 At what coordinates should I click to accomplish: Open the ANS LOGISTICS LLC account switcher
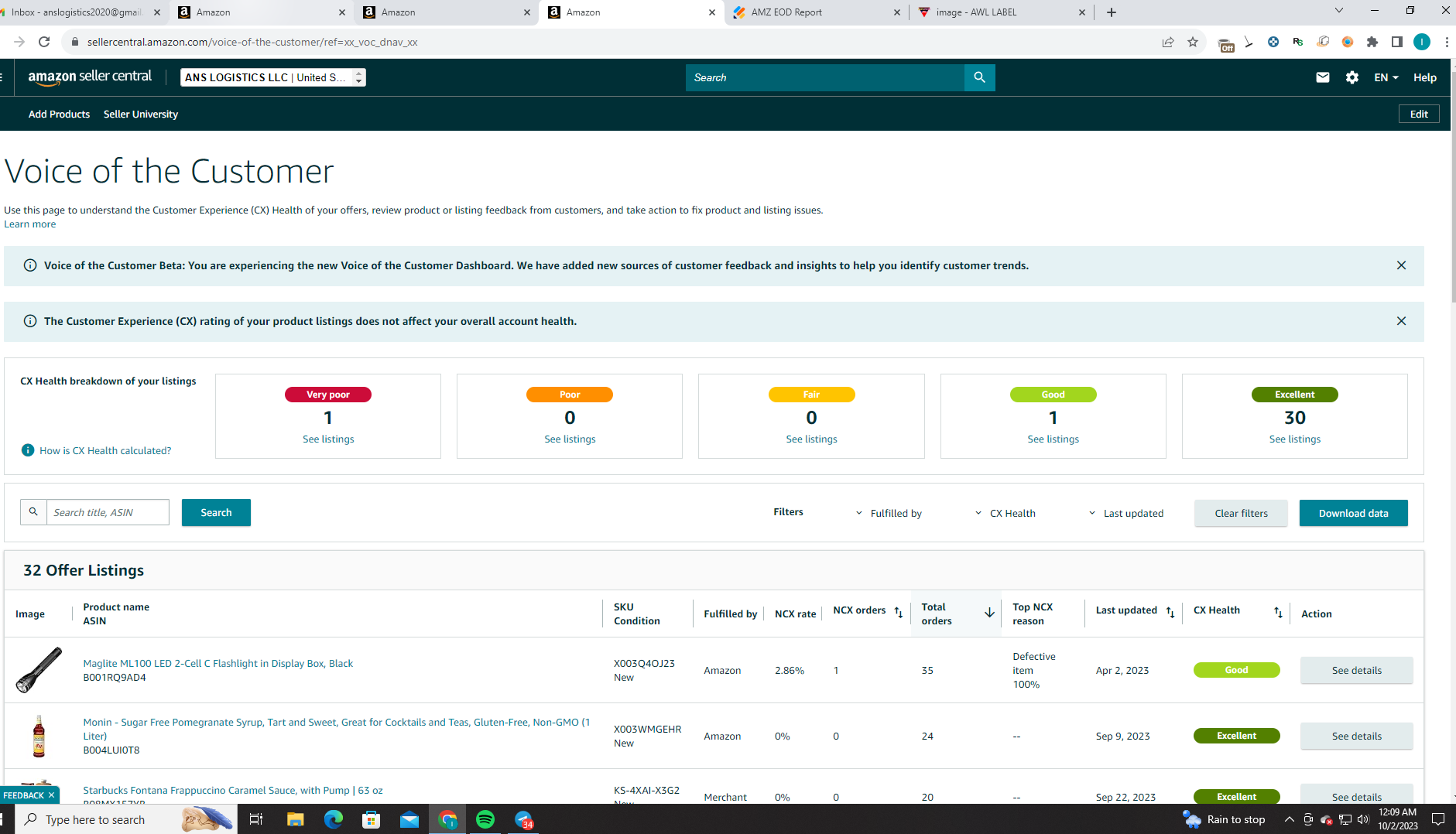(273, 77)
